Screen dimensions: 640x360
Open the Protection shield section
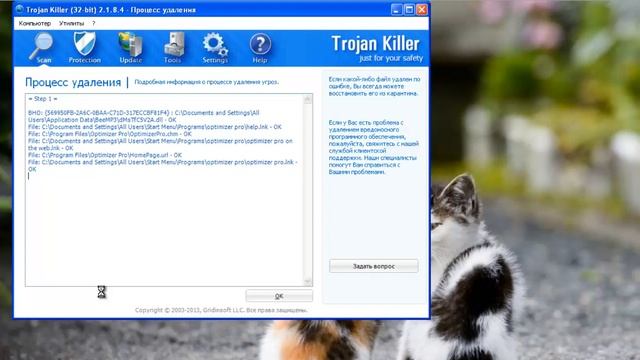point(84,48)
